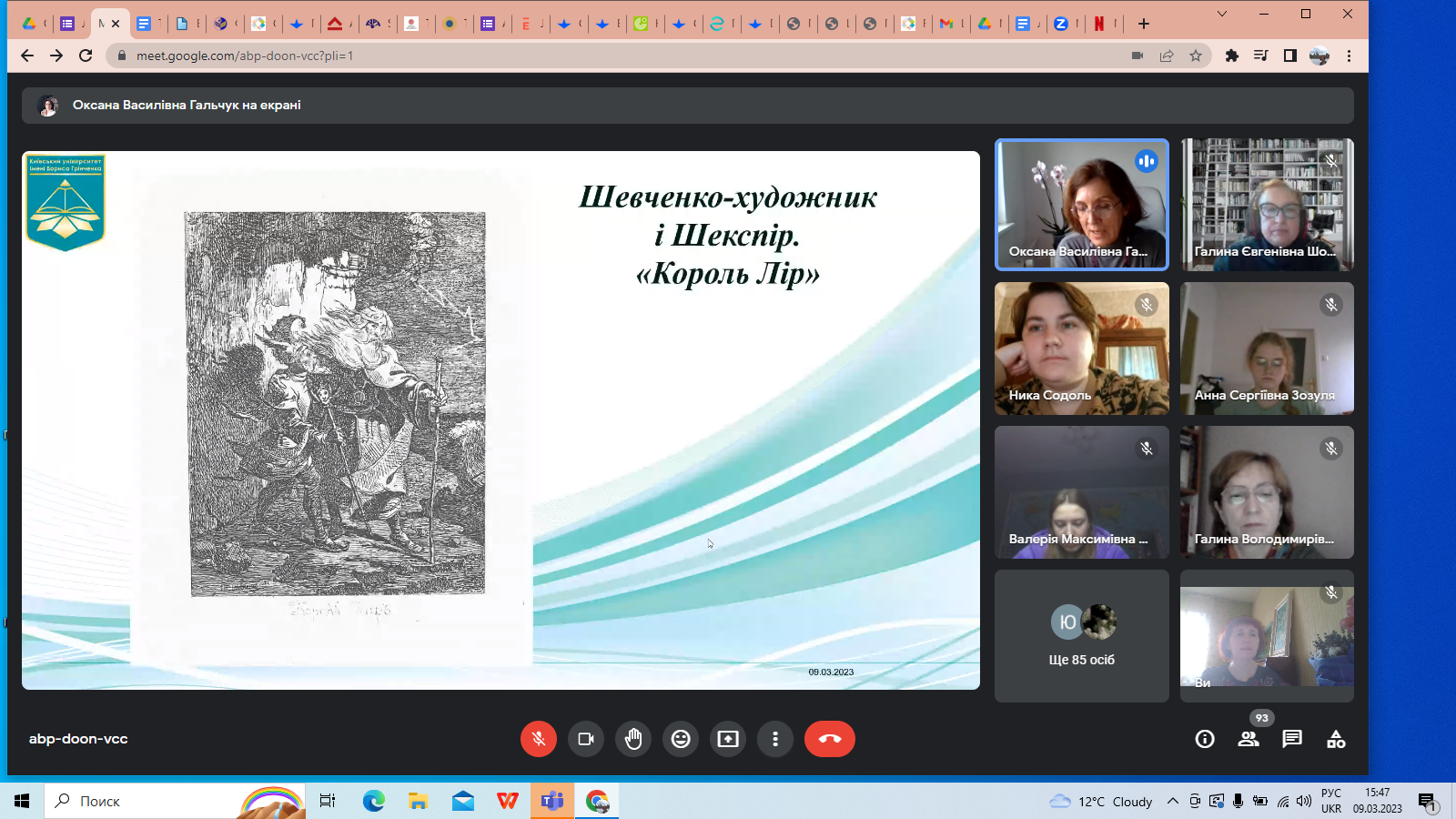Open a new browser tab
1456x819 pixels.
pyautogui.click(x=1144, y=24)
